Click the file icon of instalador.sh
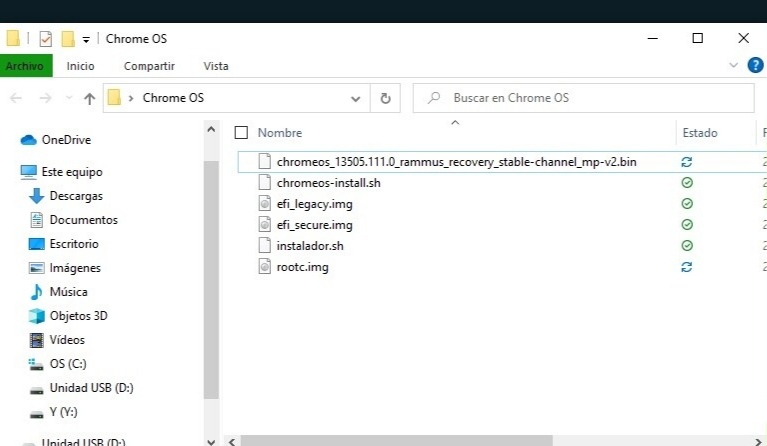Image resolution: width=767 pixels, height=446 pixels. 265,245
